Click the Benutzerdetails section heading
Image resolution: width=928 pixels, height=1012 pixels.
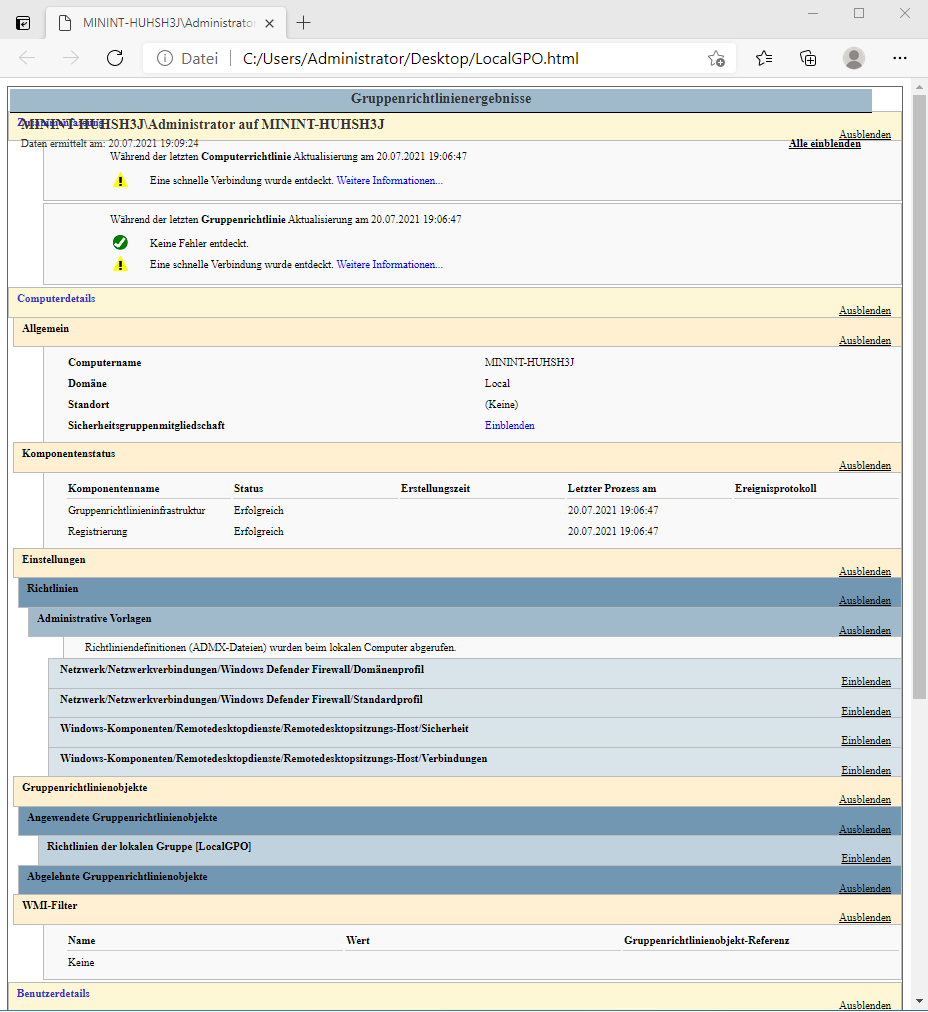click(x=54, y=993)
